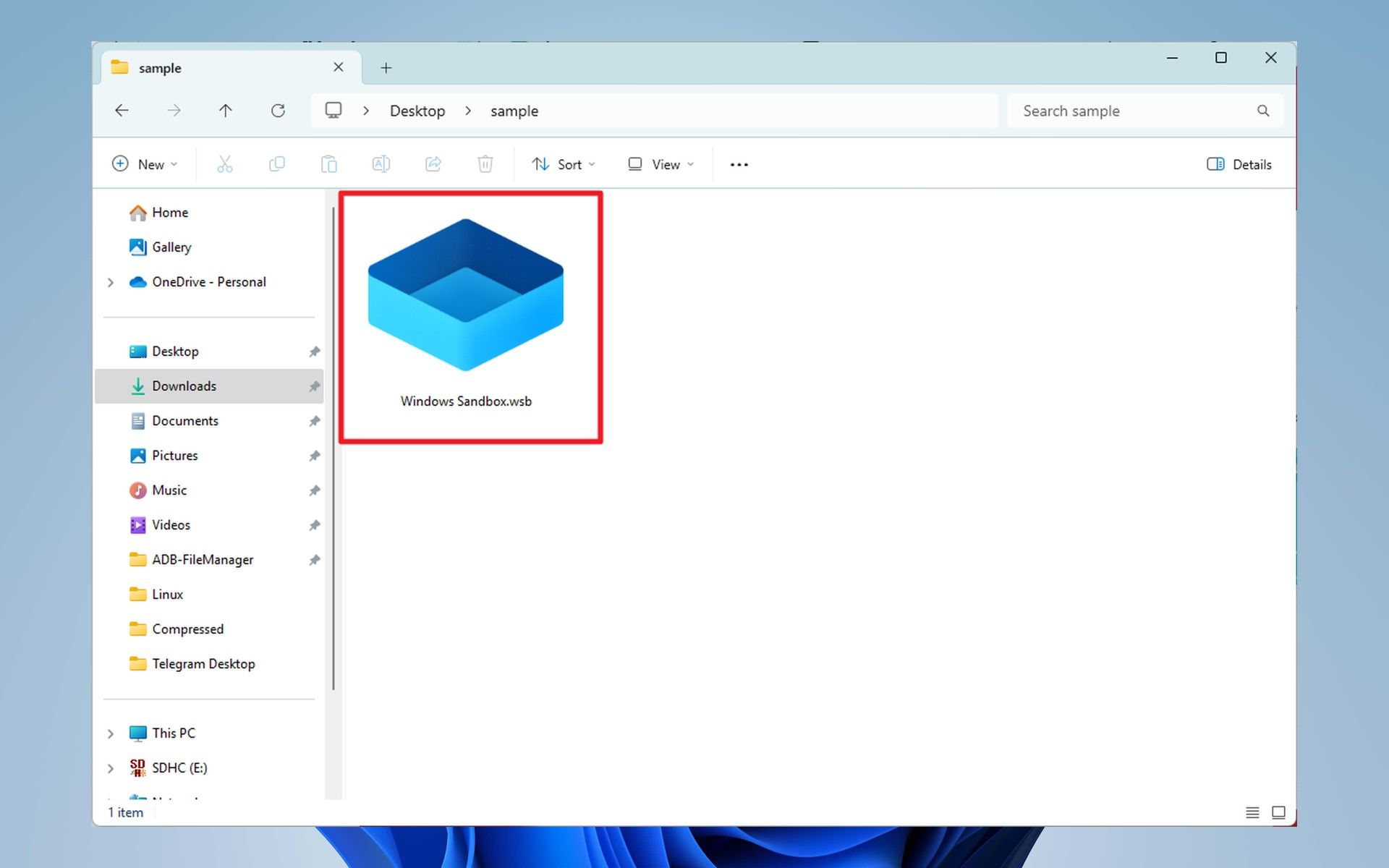Click the Windows Sandbox.wsb file name
Screen dimensions: 1389x868
[466, 401]
